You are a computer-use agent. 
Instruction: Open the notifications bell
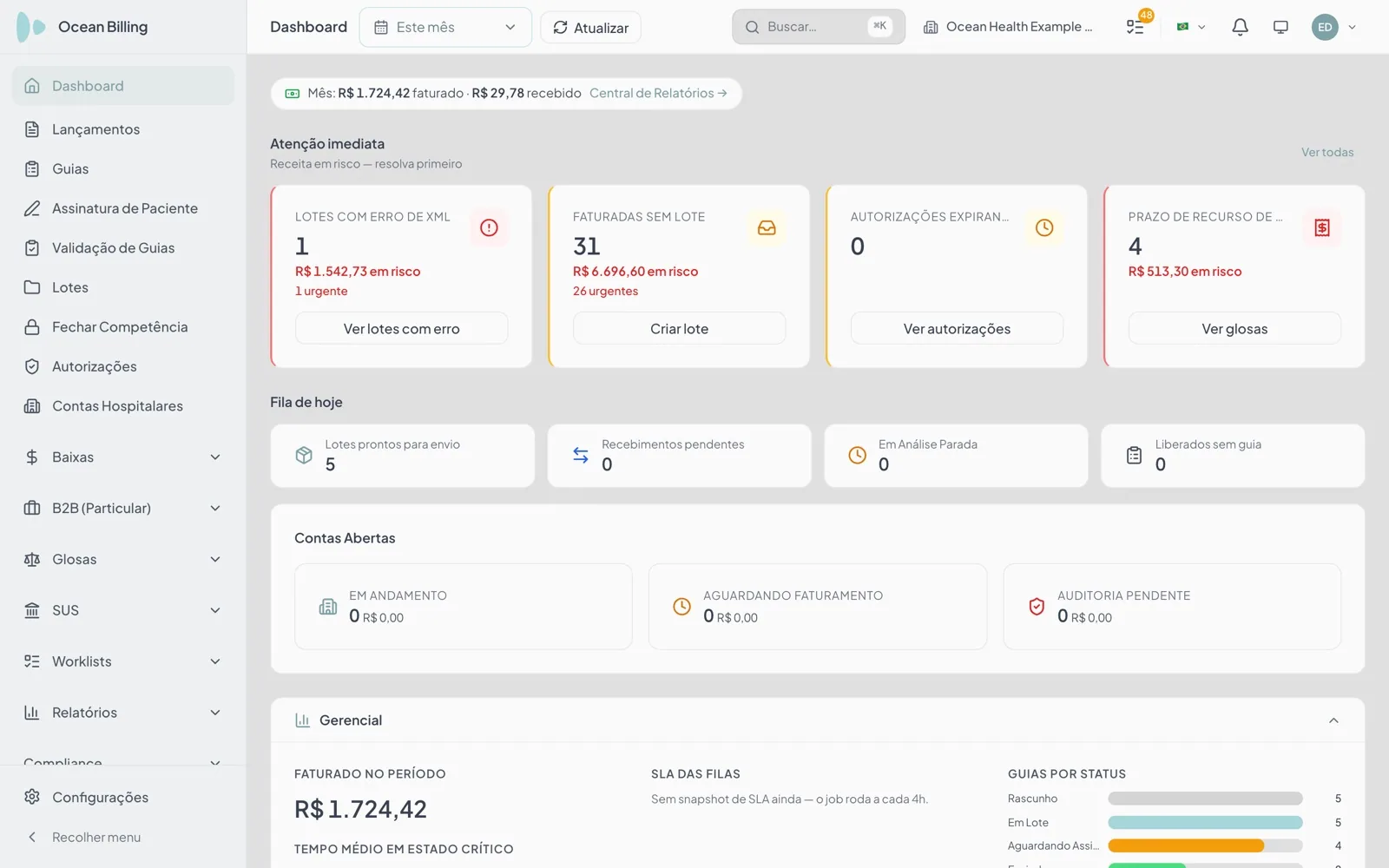pos(1240,27)
